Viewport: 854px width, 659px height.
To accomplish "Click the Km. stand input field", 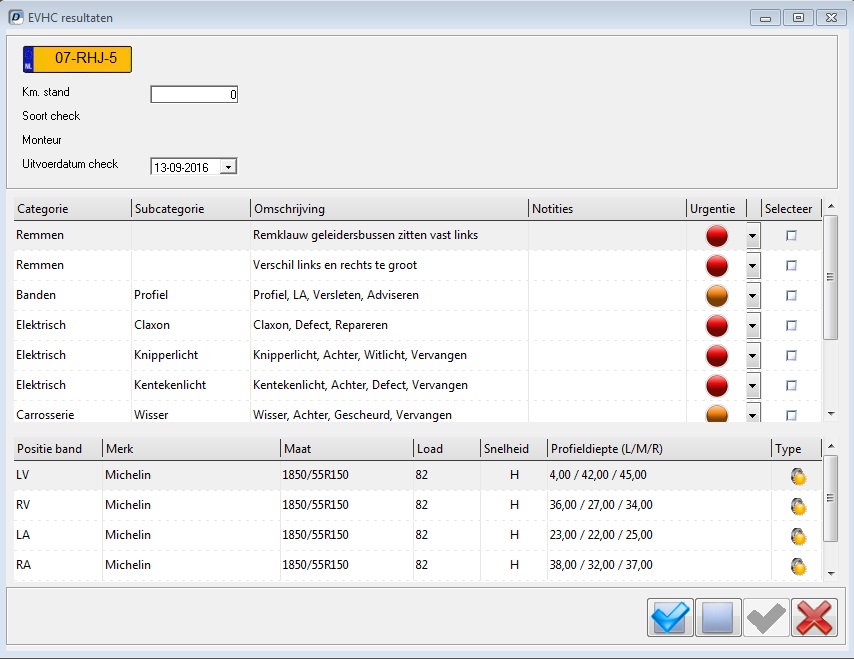I will click(194, 94).
